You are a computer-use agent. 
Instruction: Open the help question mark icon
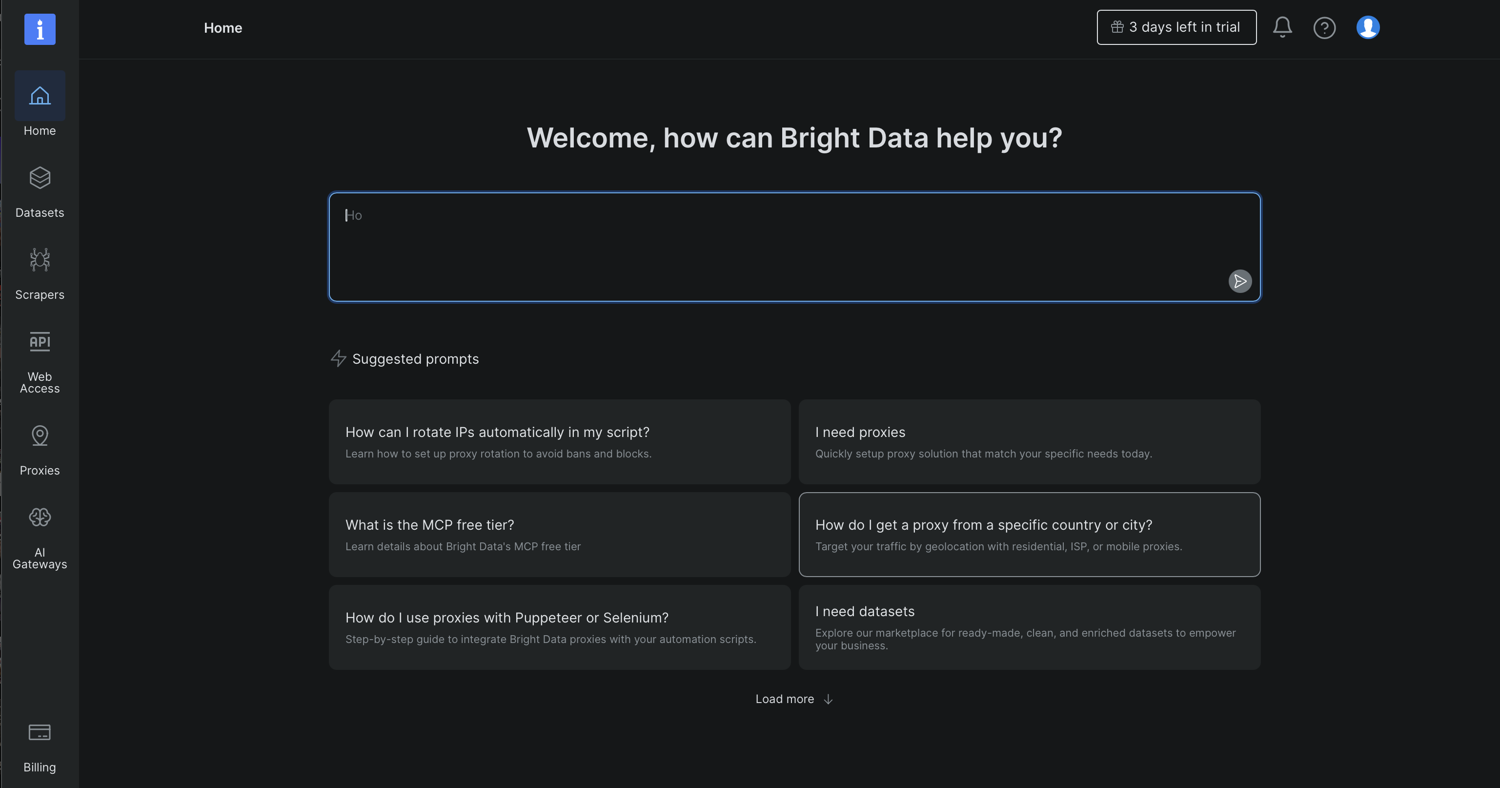click(1324, 28)
